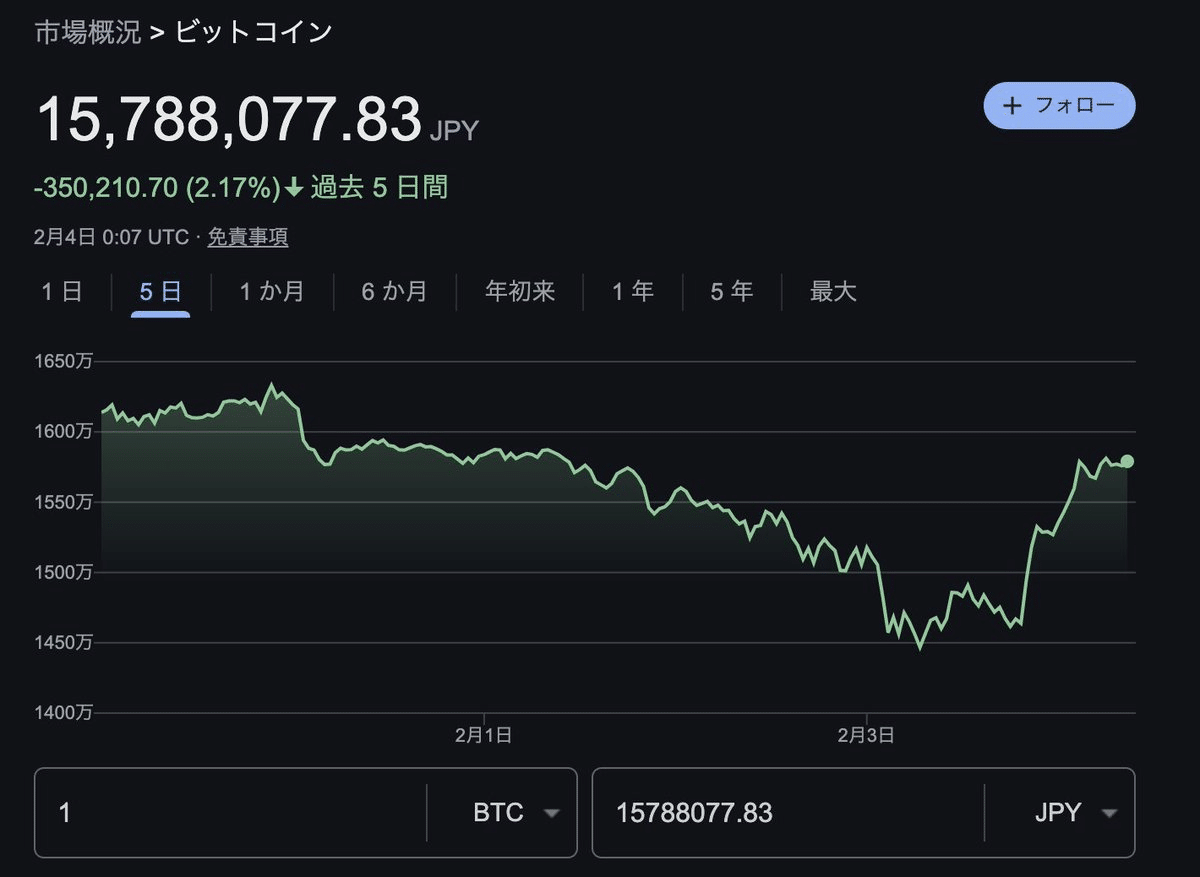View the 6か月 price history
The height and width of the screenshot is (877, 1200).
[394, 291]
